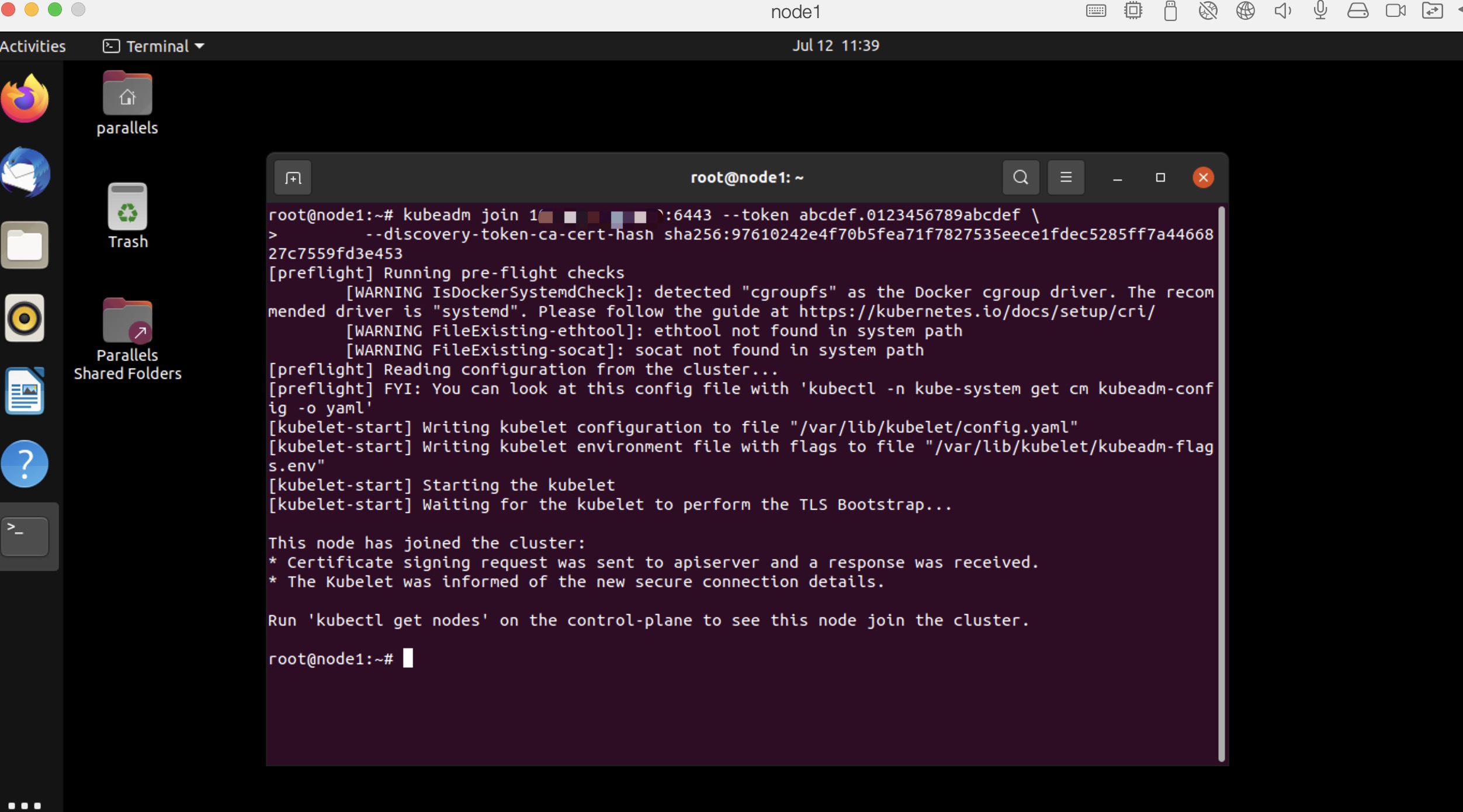Toggle the Parallels camera icon

click(x=1396, y=11)
